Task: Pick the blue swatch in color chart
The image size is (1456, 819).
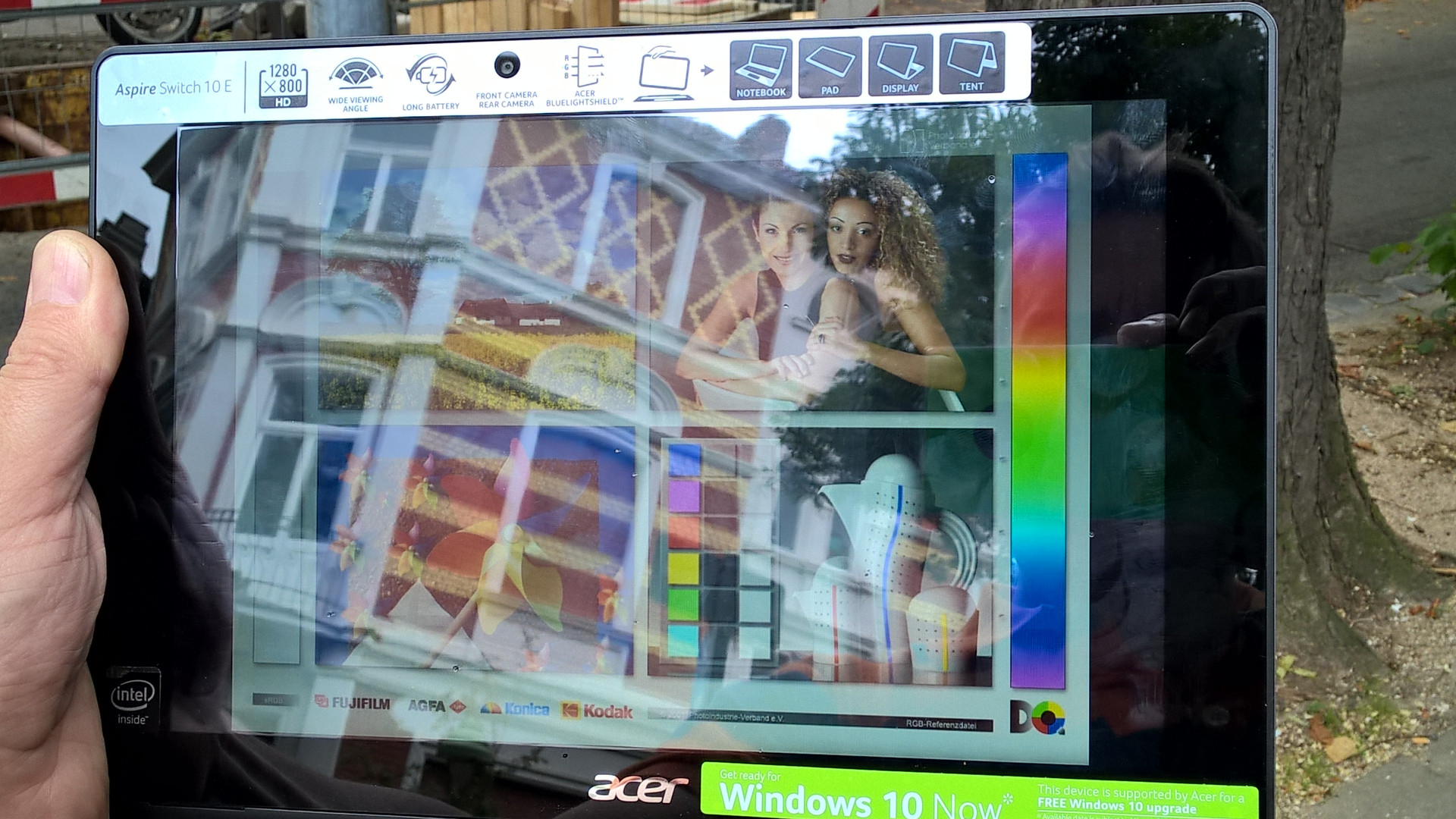Action: coord(684,460)
